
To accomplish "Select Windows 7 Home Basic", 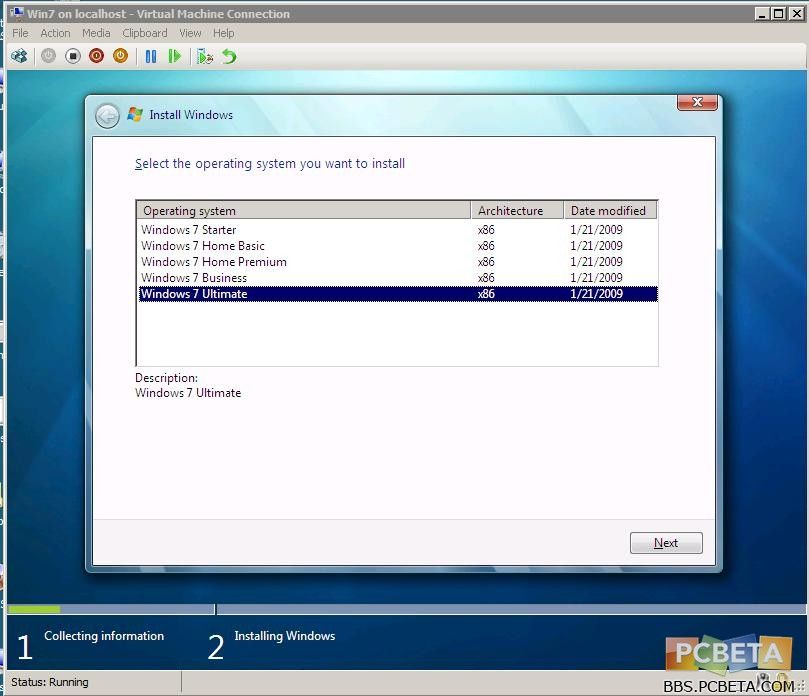I will click(x=397, y=246).
